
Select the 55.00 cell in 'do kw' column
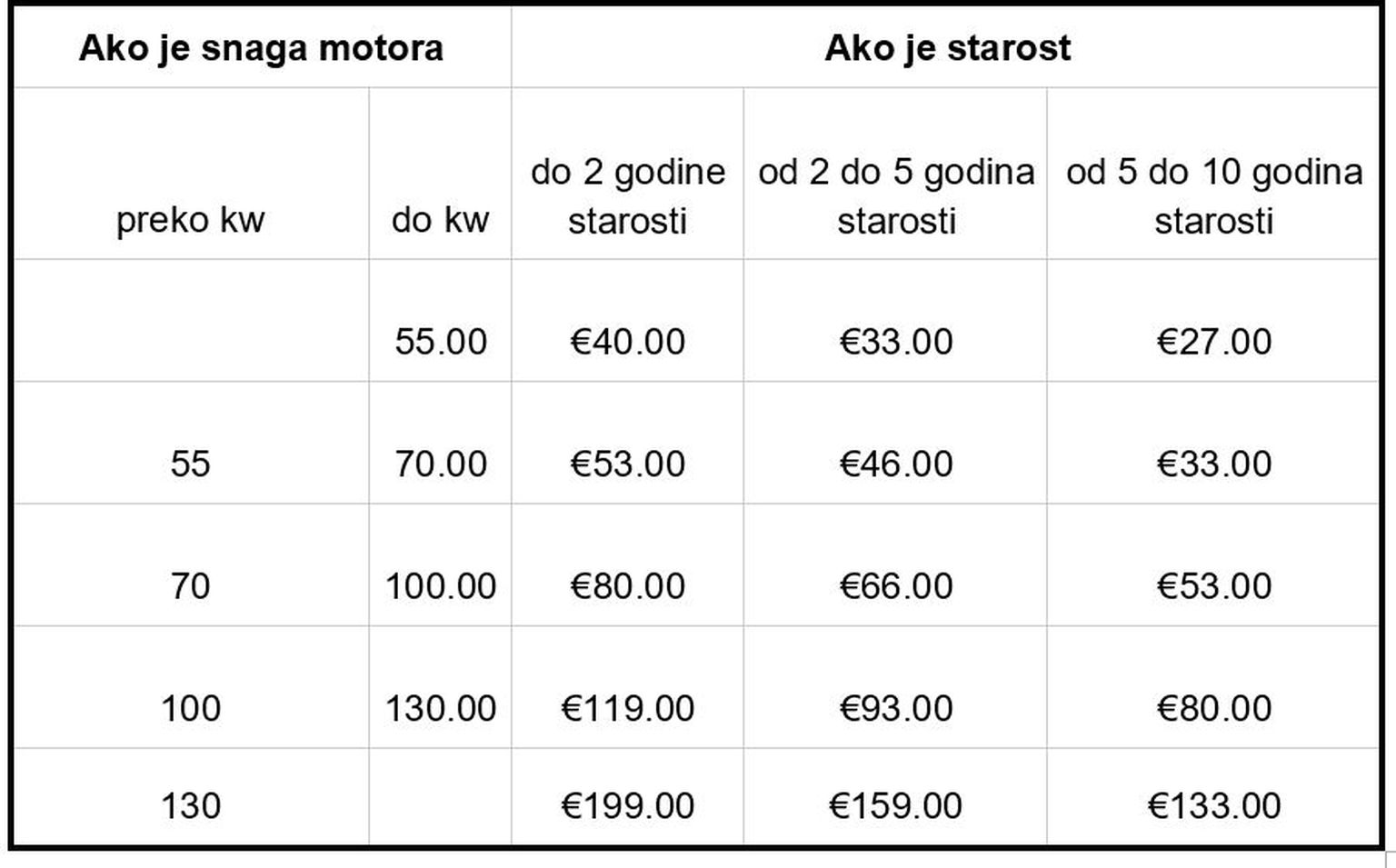(441, 342)
